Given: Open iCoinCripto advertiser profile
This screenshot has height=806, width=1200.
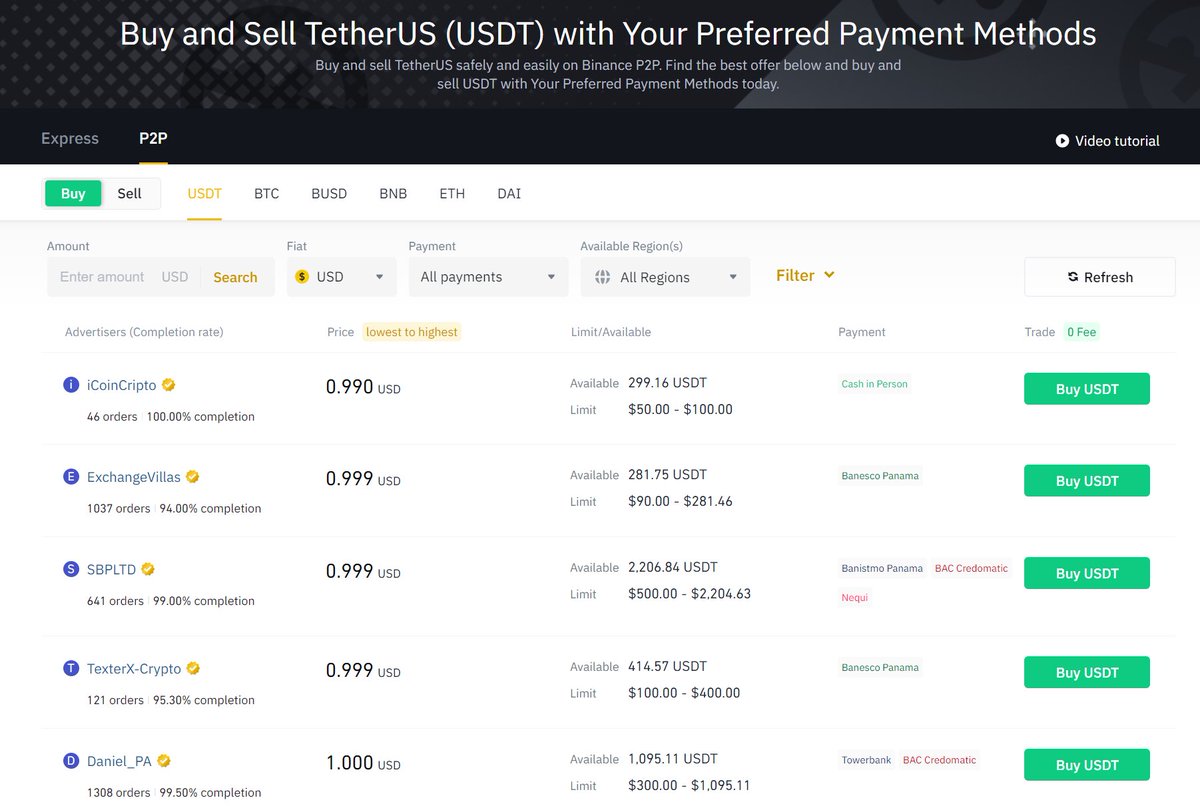Looking at the screenshot, I should (x=121, y=385).
